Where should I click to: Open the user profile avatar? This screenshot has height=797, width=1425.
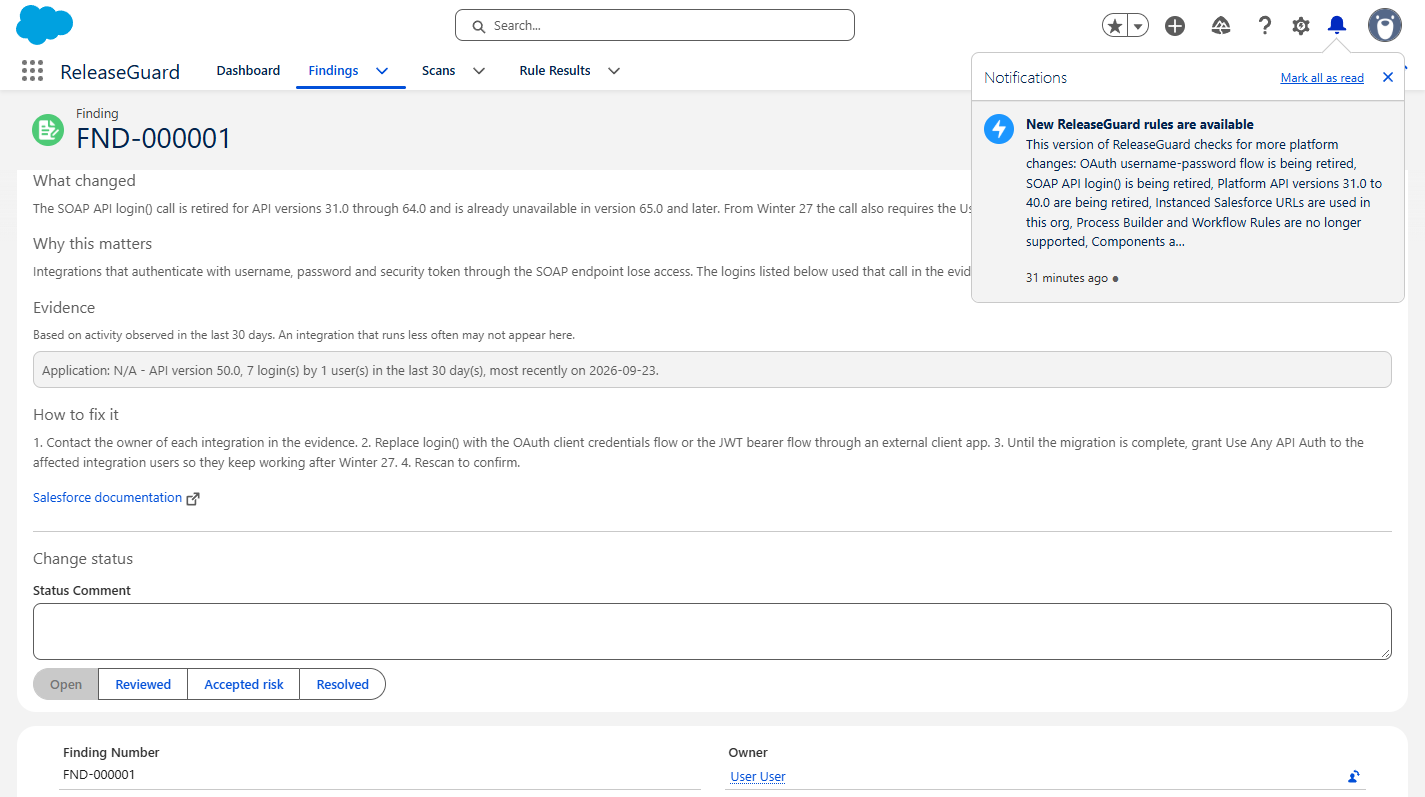click(x=1385, y=25)
